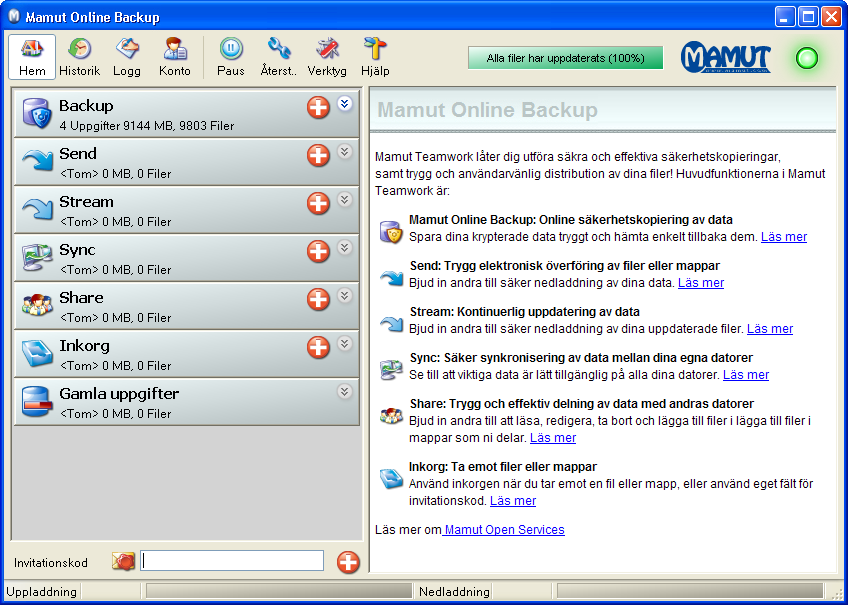Click the "4 Uppgifter 9144 MB, 9803 Filer" text

click(x=147, y=126)
